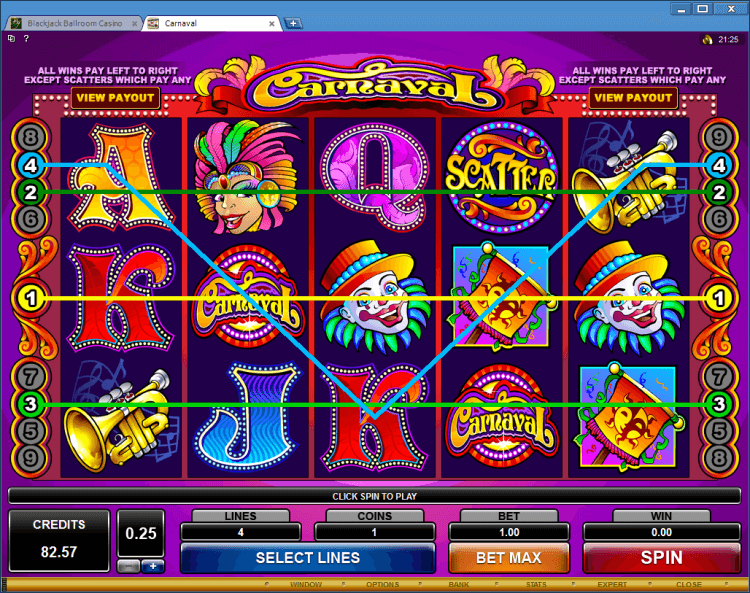Open the OPTIONS menu in bottom bar
The image size is (750, 593).
tap(383, 584)
